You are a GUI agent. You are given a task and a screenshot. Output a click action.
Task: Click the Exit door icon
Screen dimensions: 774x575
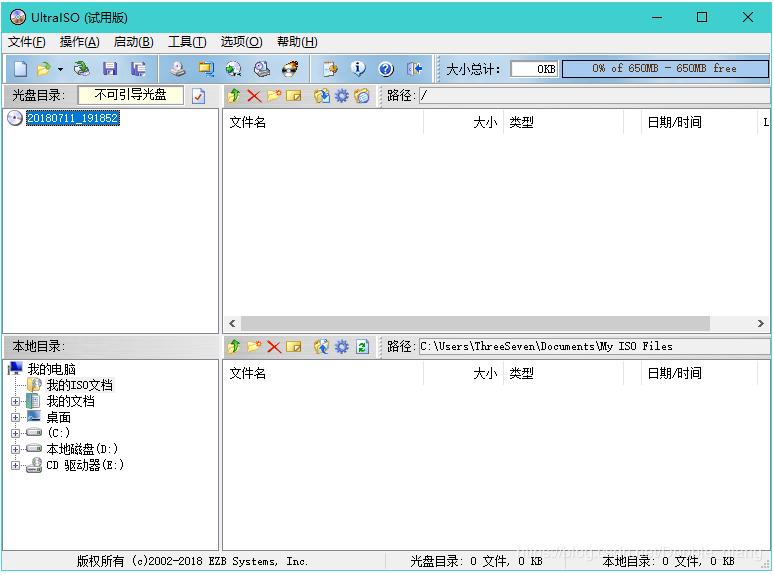(x=414, y=69)
